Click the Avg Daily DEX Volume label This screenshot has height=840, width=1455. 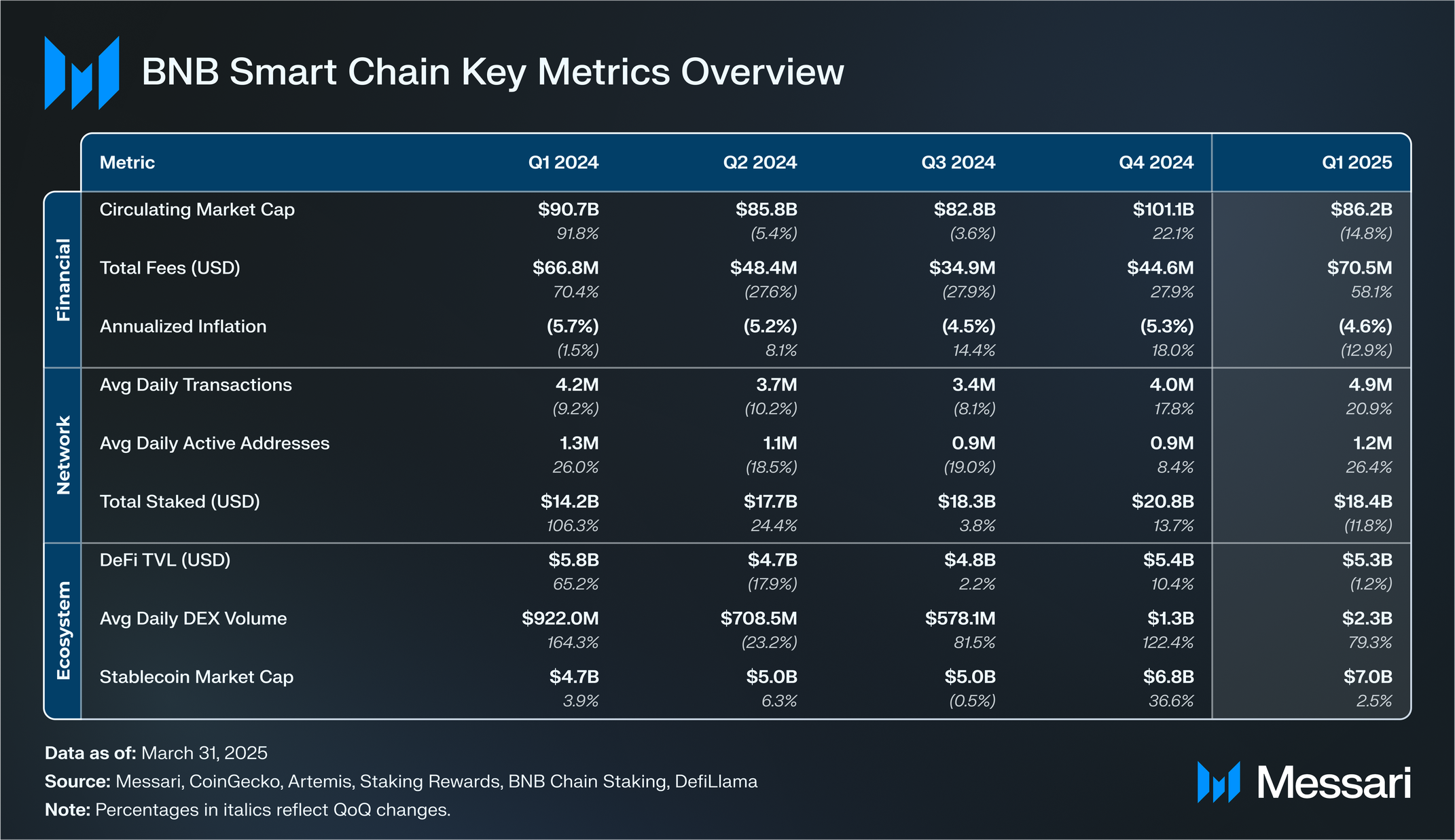(x=193, y=619)
